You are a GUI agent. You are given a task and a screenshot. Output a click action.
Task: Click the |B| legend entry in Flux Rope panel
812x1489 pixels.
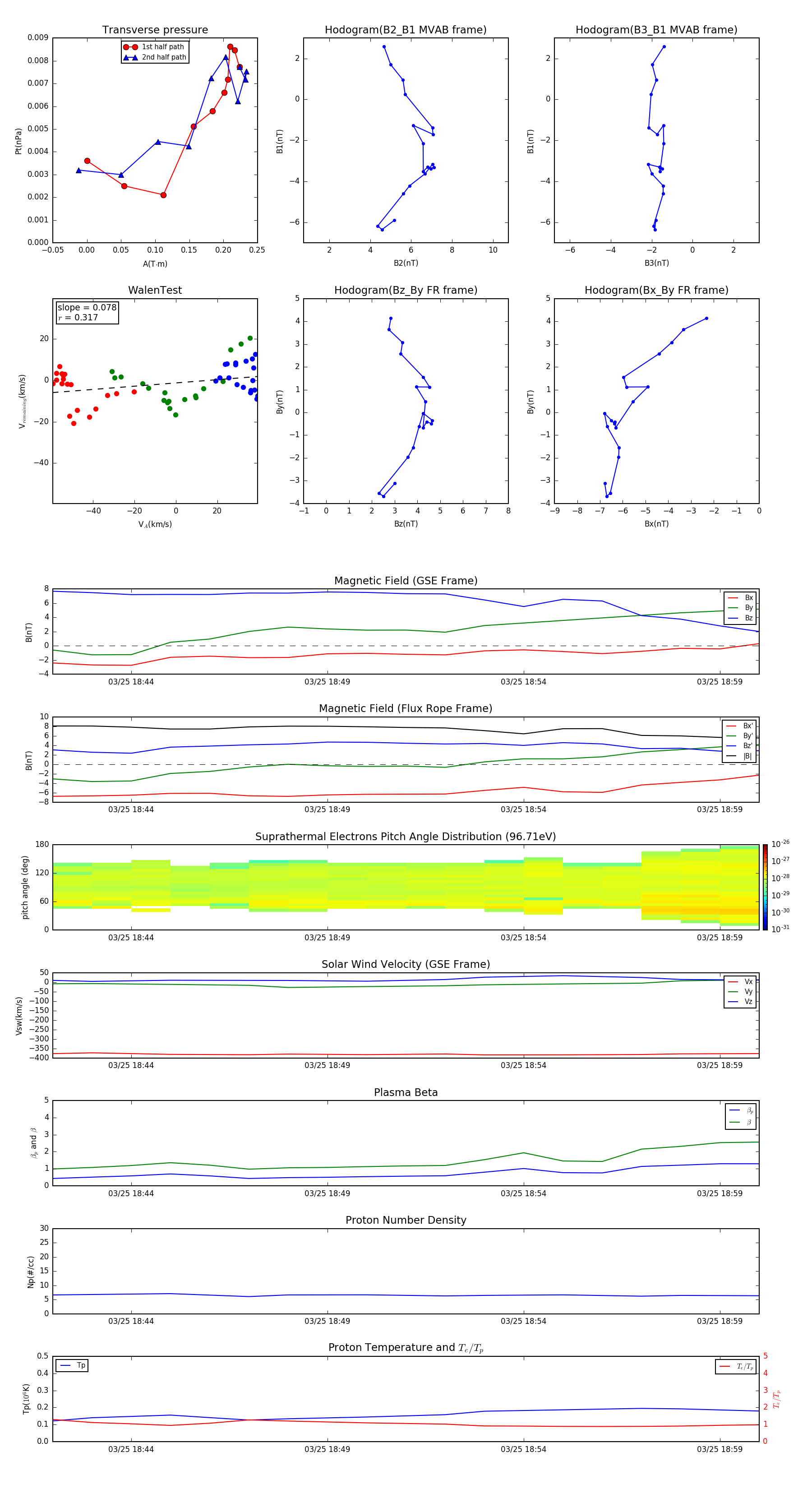(x=740, y=756)
